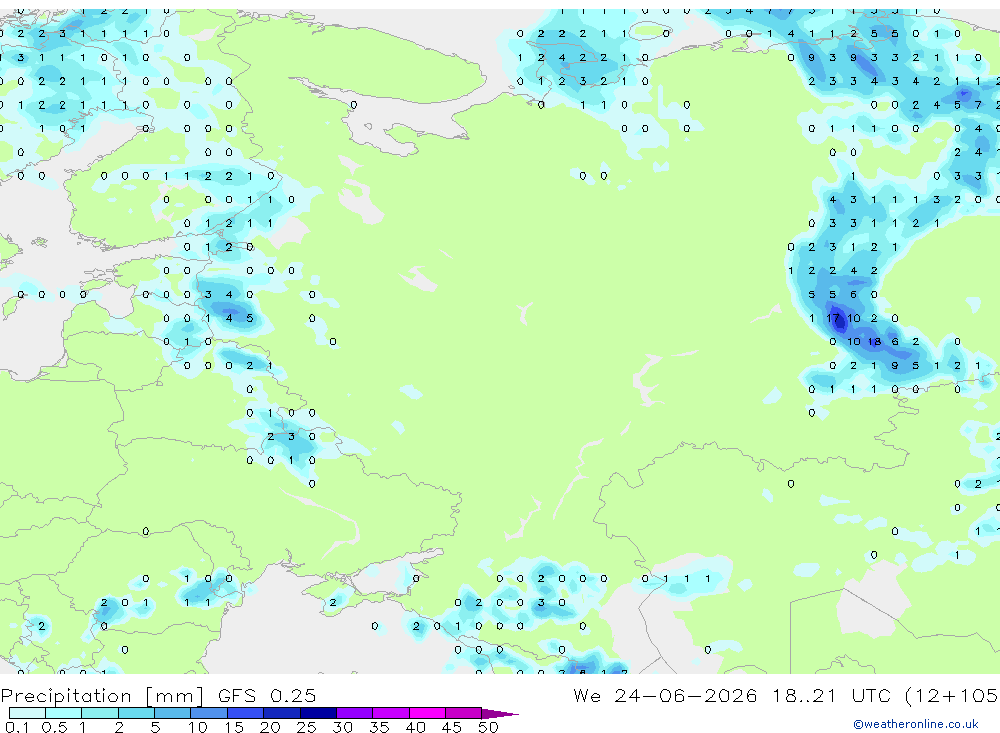Click the "We 24-06-2026" date text
The height and width of the screenshot is (733, 1000).
click(665, 695)
